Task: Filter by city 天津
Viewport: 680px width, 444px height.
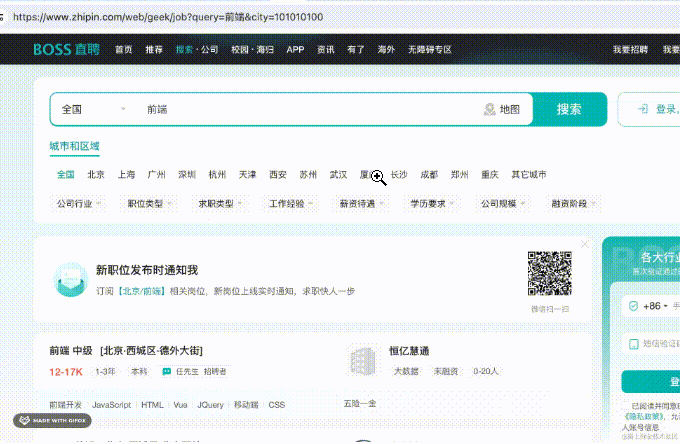Action: click(x=248, y=174)
